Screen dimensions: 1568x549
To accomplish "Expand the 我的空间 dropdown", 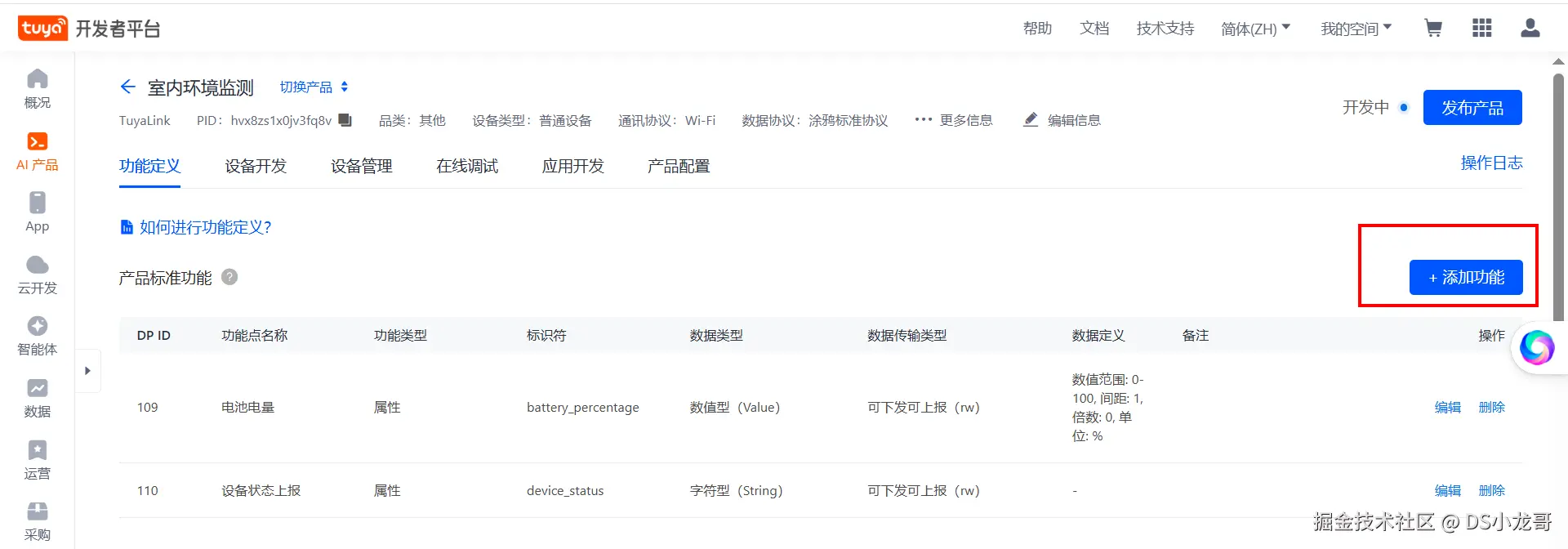I will click(x=1356, y=29).
